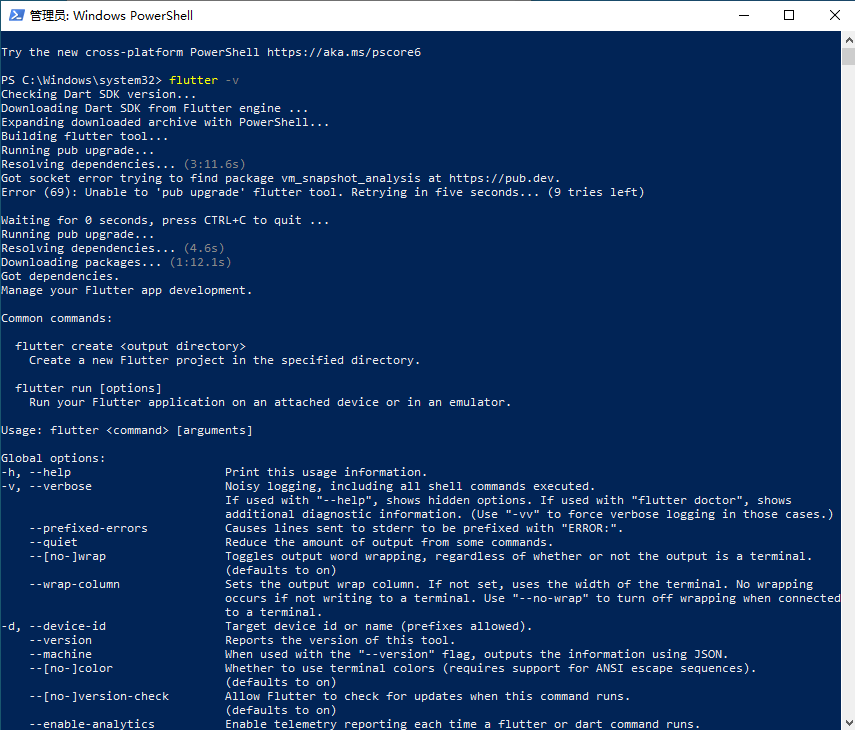
Task: Click "Target device id or name" description
Action: 378,626
